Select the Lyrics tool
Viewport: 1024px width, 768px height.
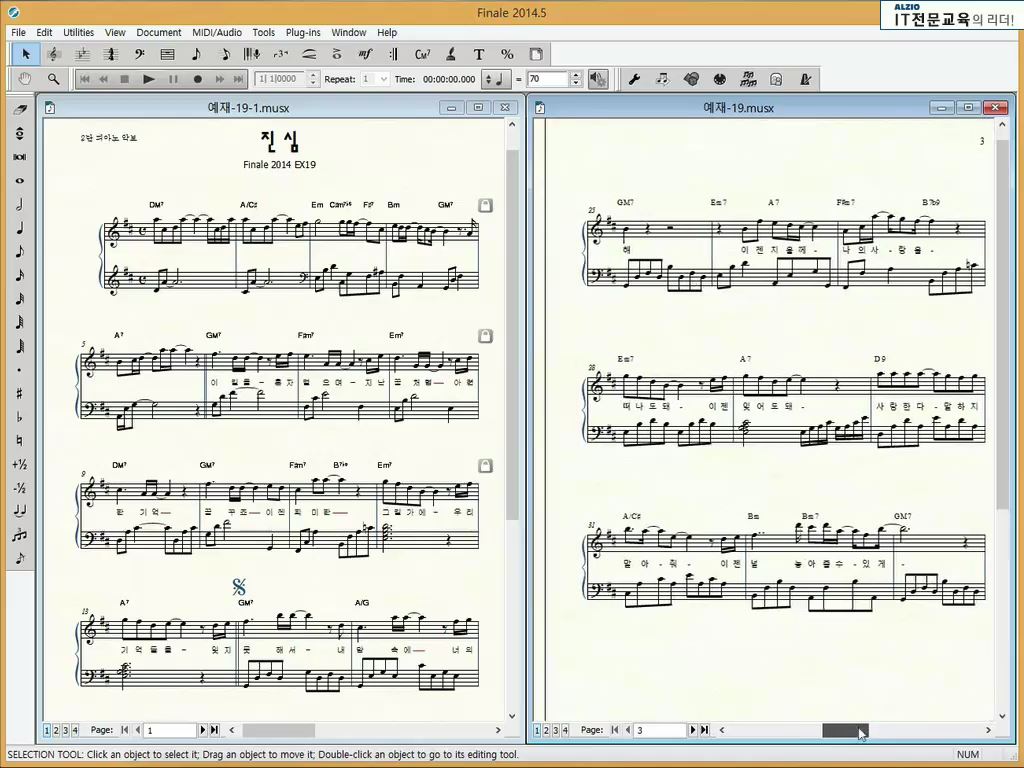(451, 54)
